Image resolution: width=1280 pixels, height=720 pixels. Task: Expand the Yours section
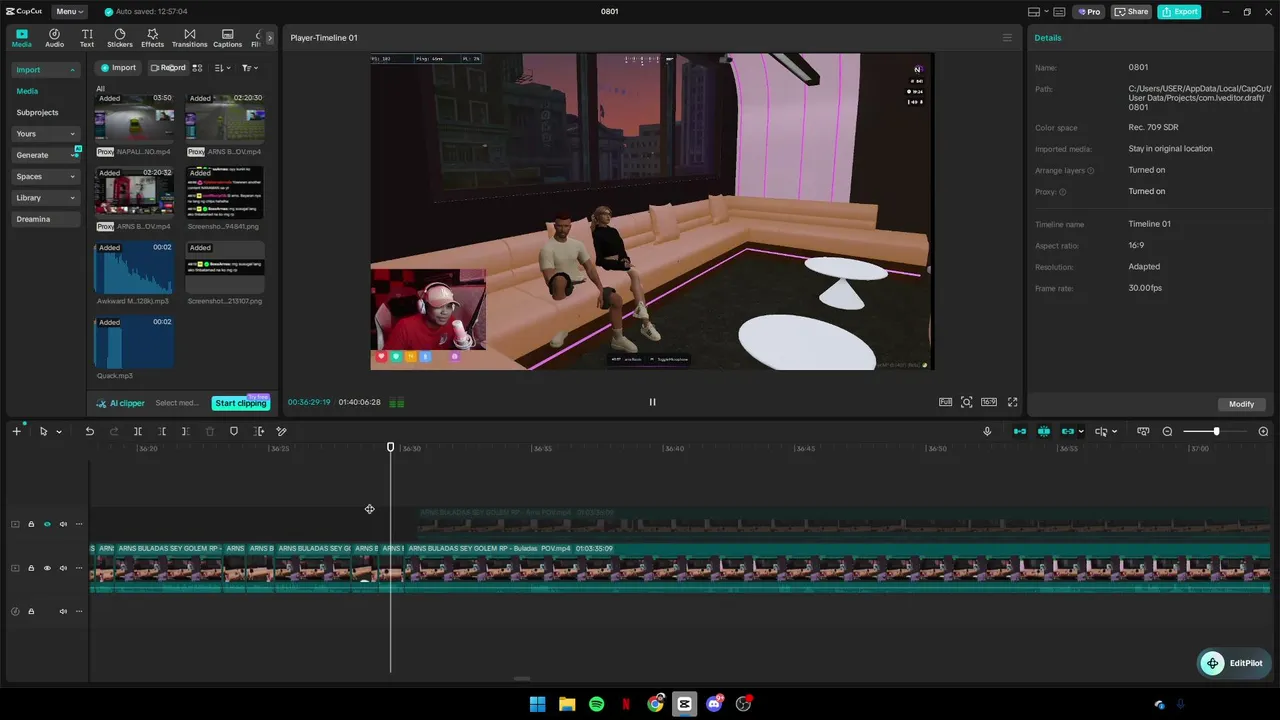point(45,134)
